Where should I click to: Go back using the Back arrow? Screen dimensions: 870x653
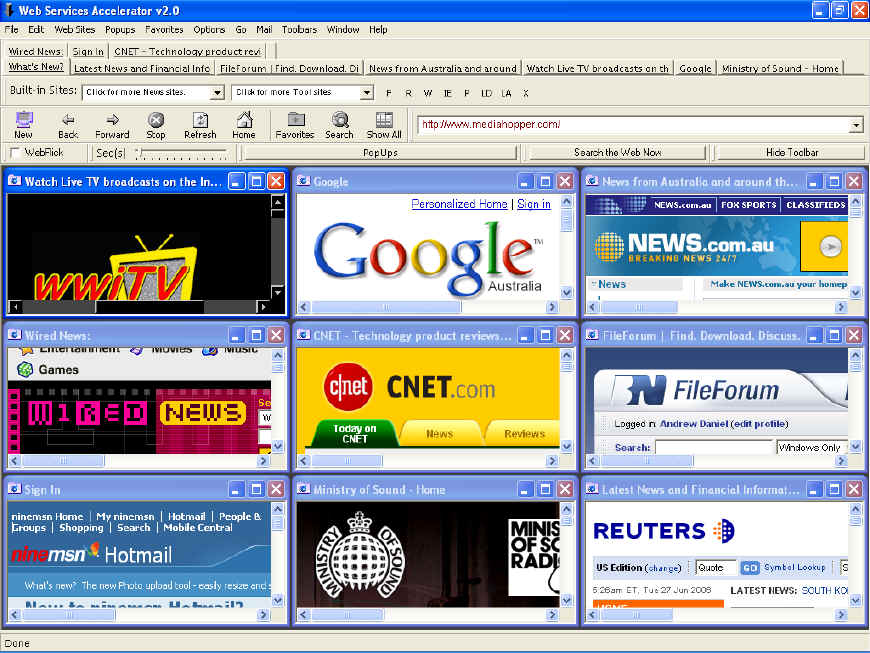pyautogui.click(x=68, y=125)
